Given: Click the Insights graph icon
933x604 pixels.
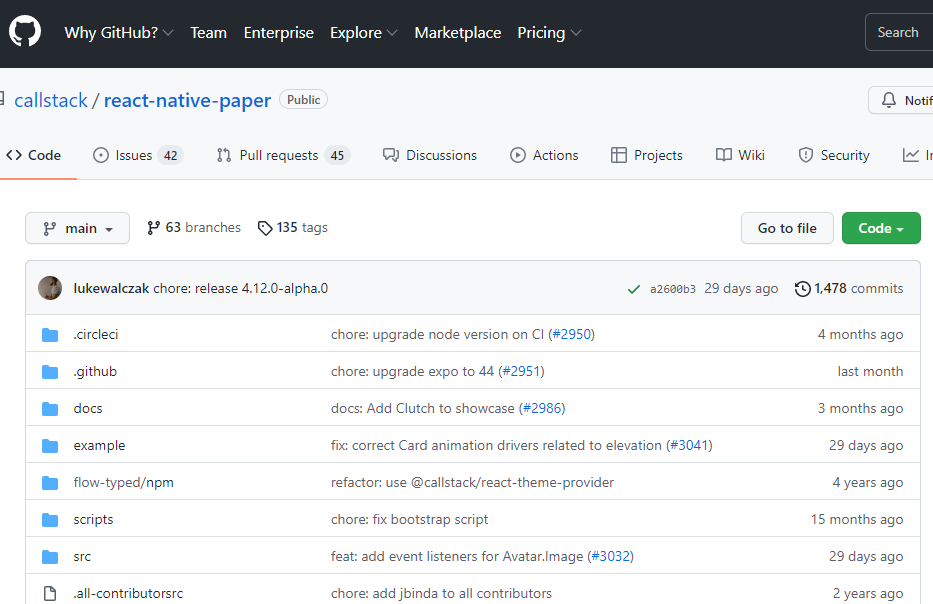Looking at the screenshot, I should (x=910, y=155).
